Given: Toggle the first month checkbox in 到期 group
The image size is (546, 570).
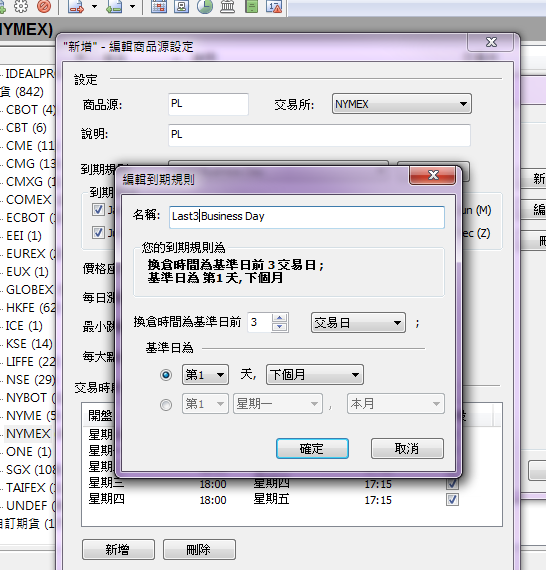Looking at the screenshot, I should (x=98, y=209).
